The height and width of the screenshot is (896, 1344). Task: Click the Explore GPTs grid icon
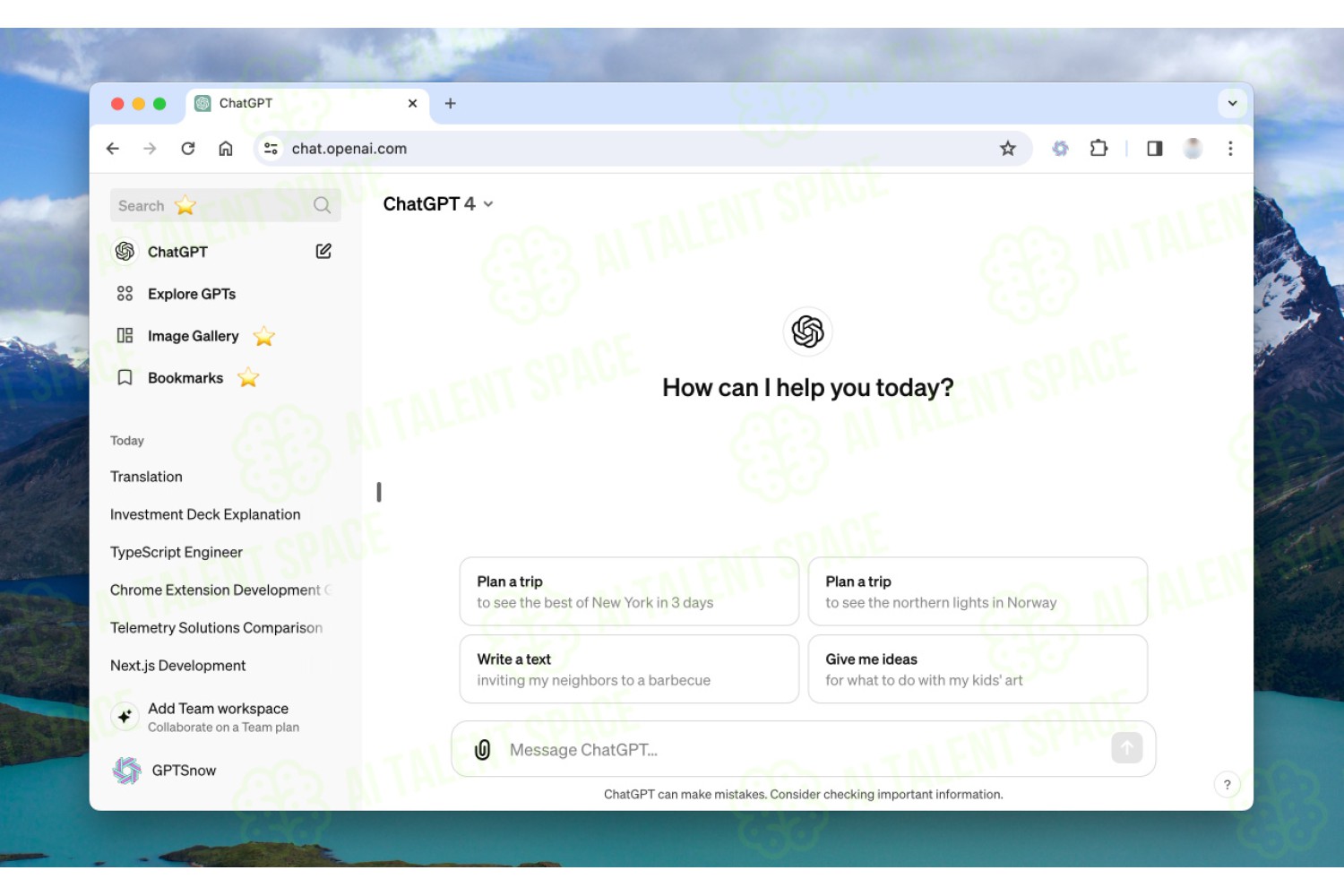[x=125, y=294]
